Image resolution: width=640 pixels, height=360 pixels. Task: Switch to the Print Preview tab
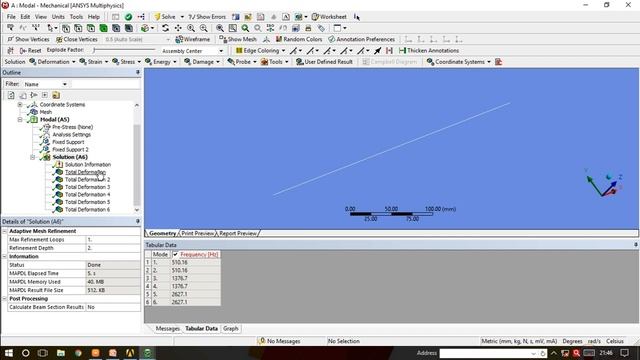198,233
